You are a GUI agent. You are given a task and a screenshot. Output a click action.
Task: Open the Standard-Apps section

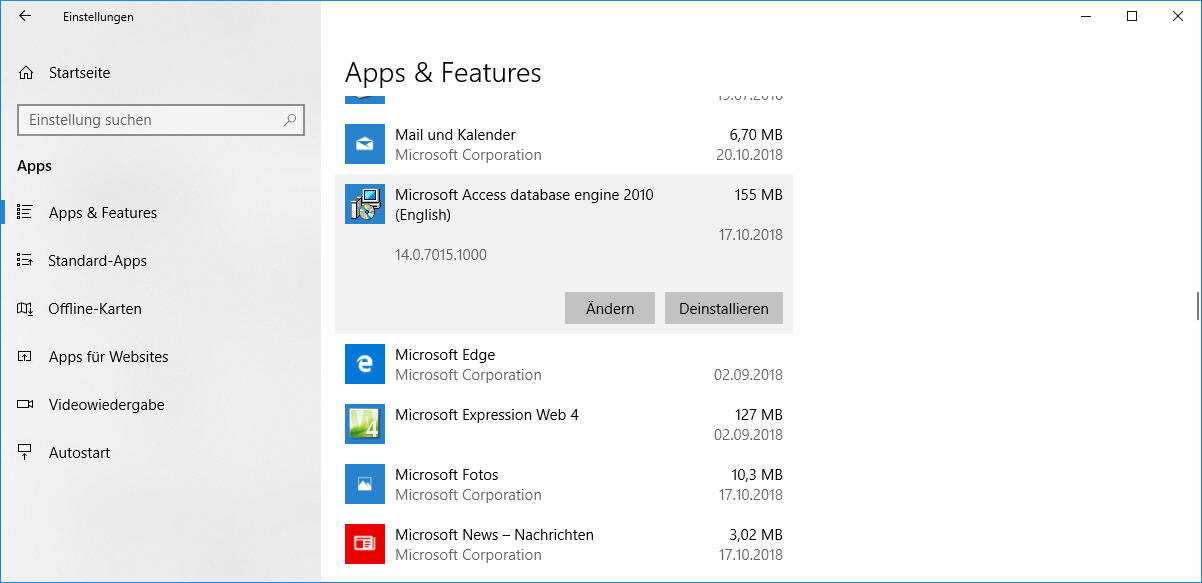[x=97, y=261]
